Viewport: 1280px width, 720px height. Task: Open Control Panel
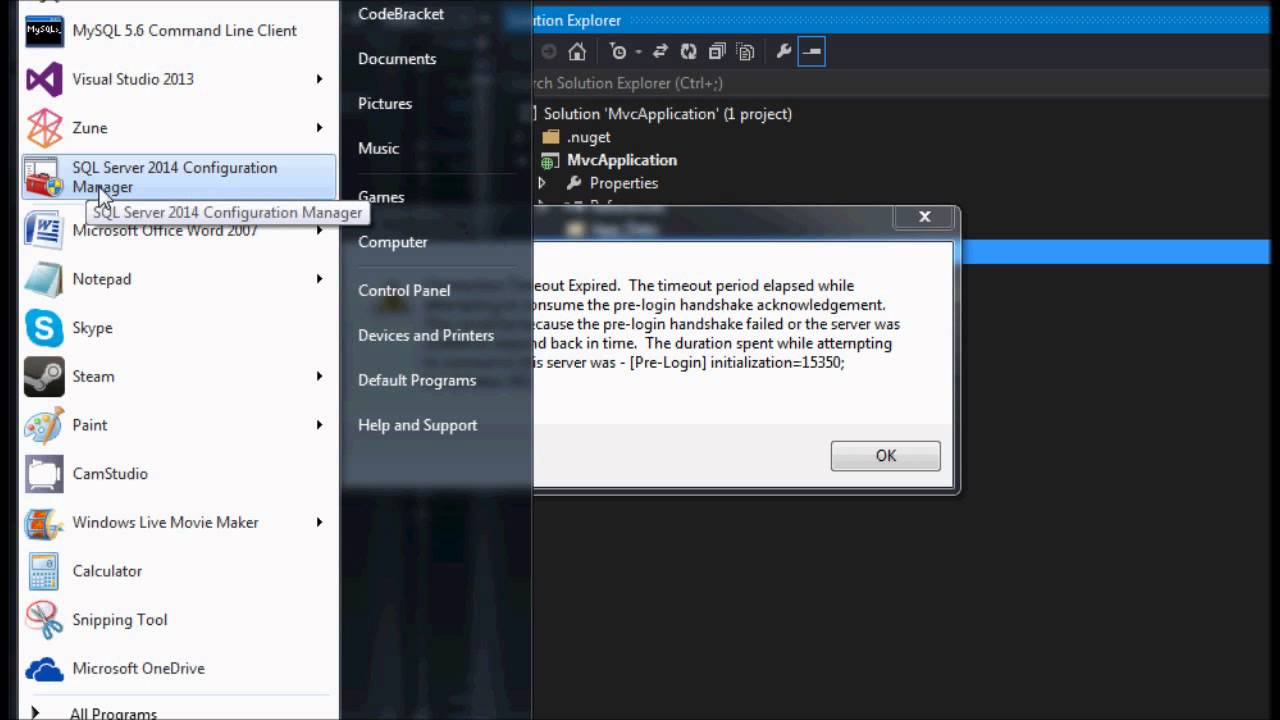click(x=404, y=291)
